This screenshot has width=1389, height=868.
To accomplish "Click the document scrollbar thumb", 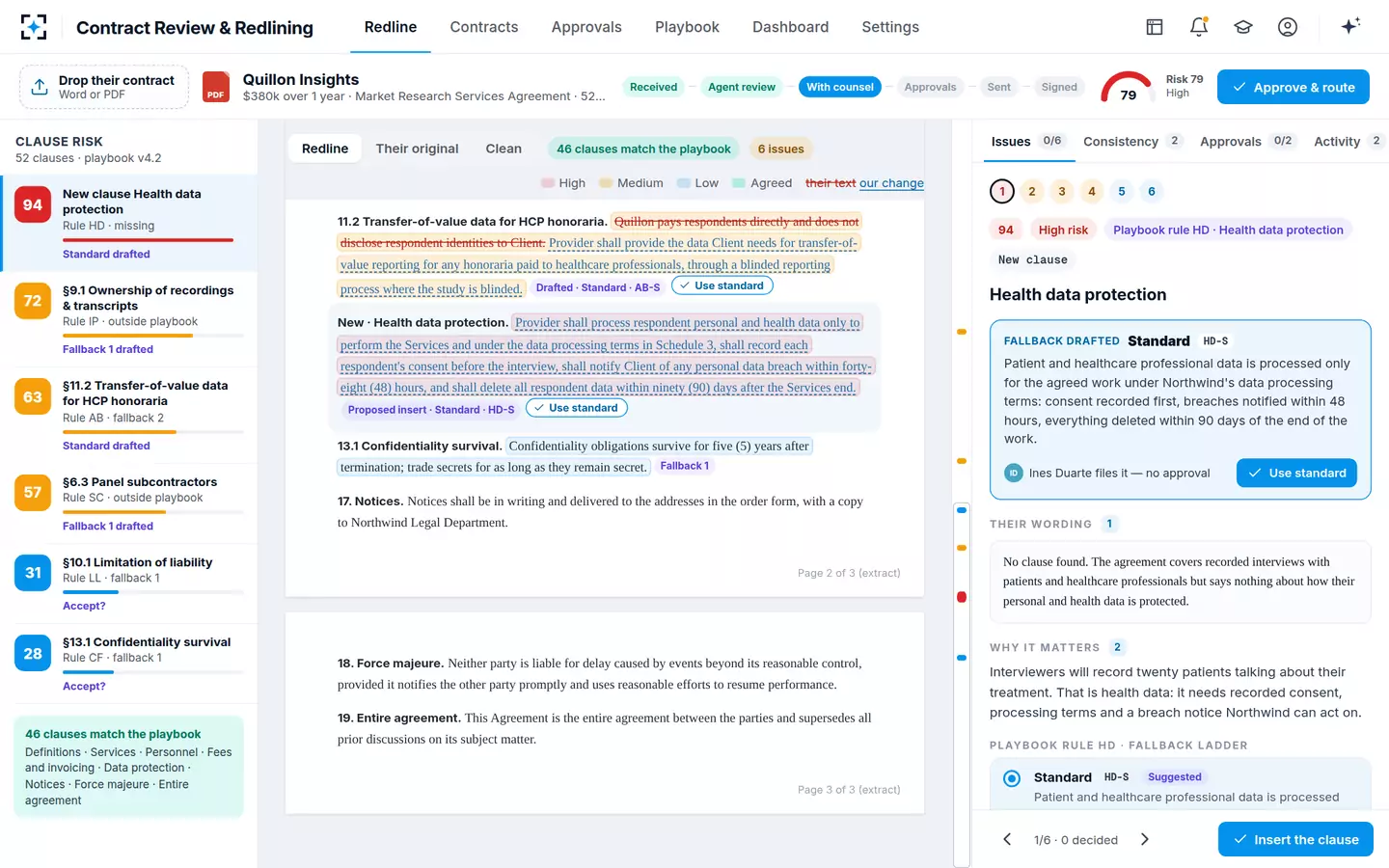I will click(962, 685).
